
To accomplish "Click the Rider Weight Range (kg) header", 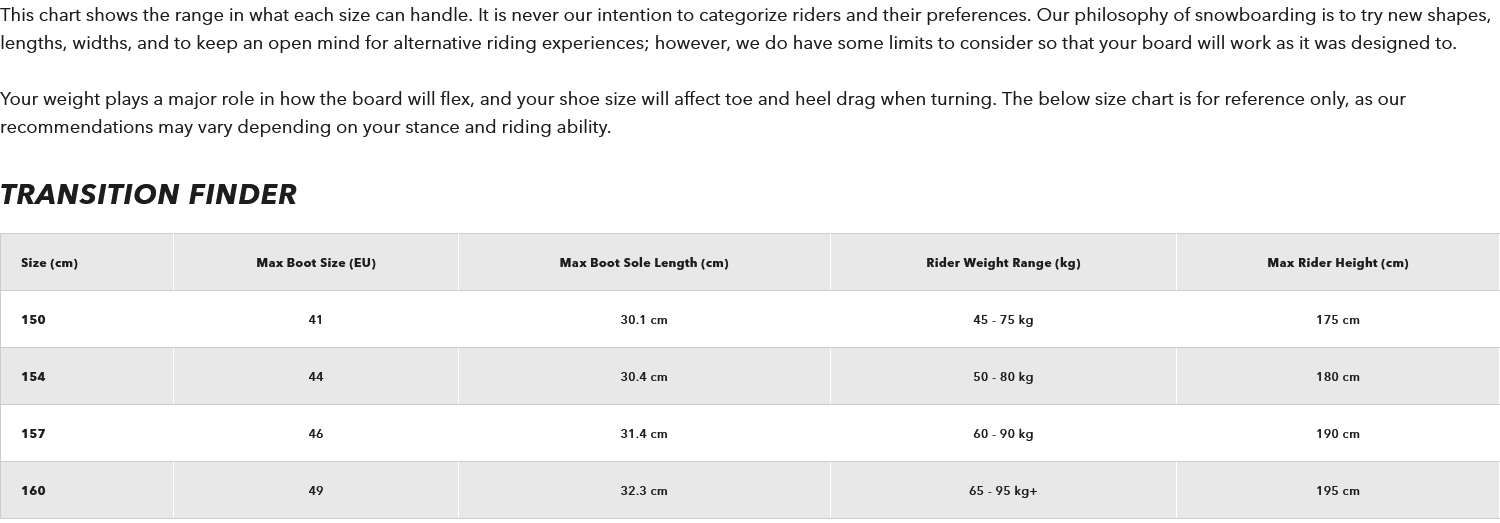I will [x=1003, y=263].
